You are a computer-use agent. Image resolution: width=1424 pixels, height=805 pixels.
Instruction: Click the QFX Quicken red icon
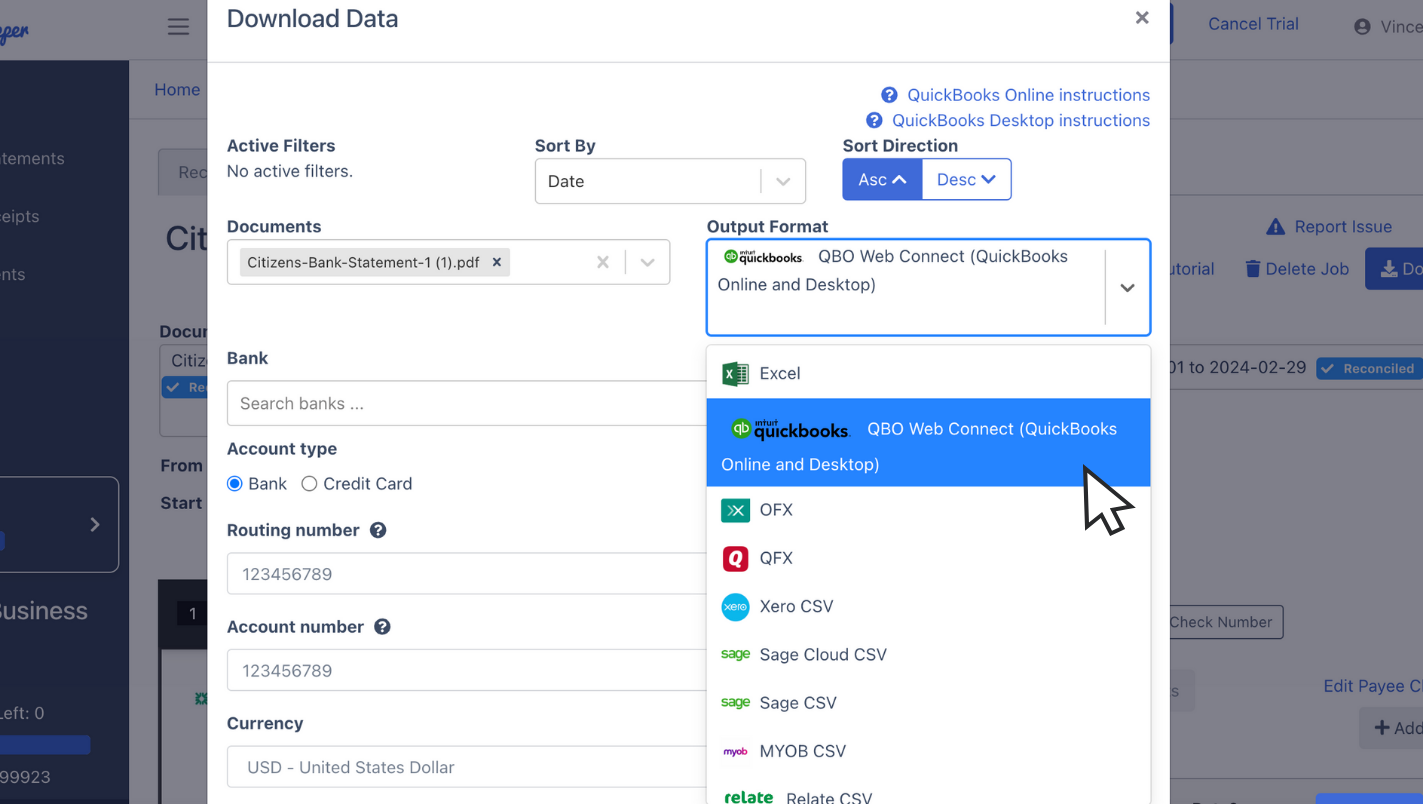735,558
